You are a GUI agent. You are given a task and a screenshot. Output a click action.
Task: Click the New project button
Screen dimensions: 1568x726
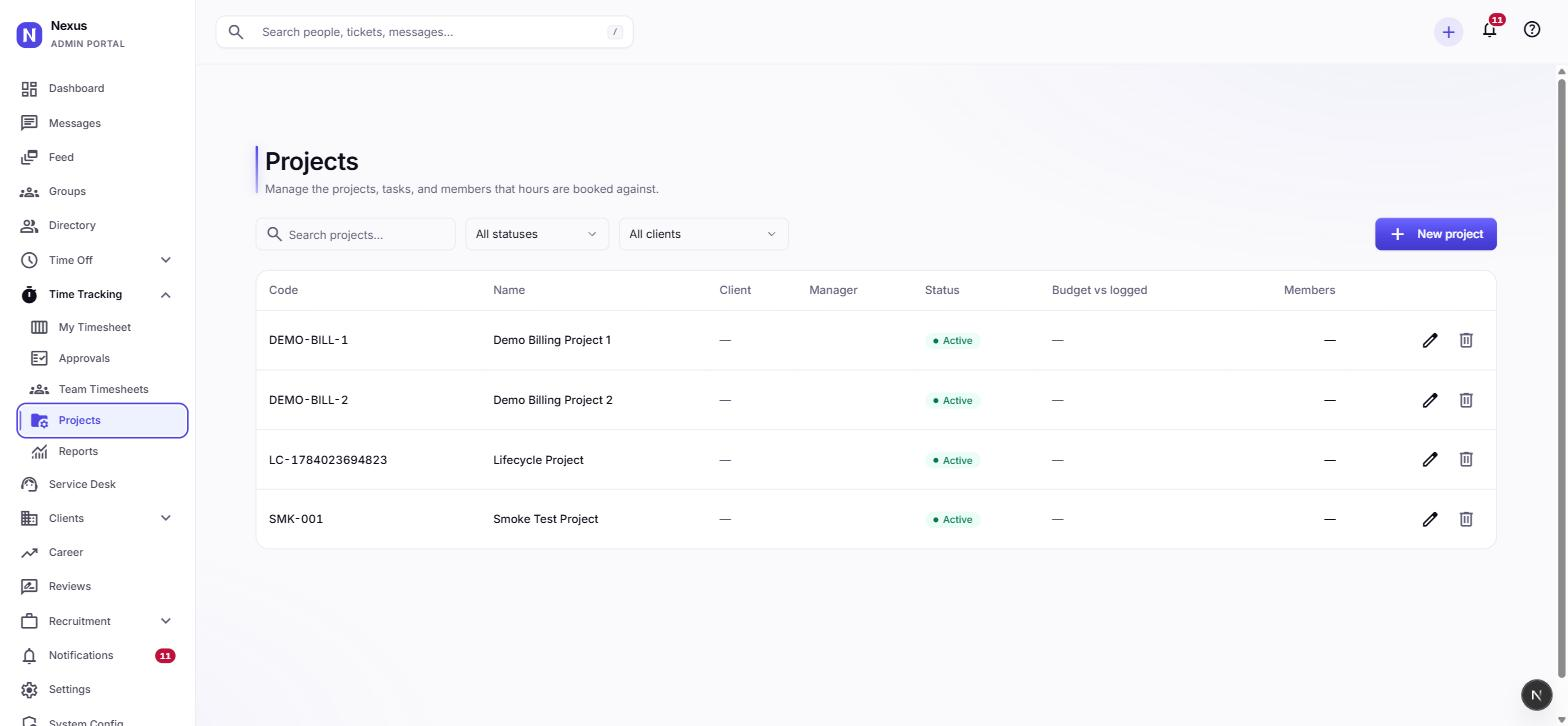click(1436, 234)
